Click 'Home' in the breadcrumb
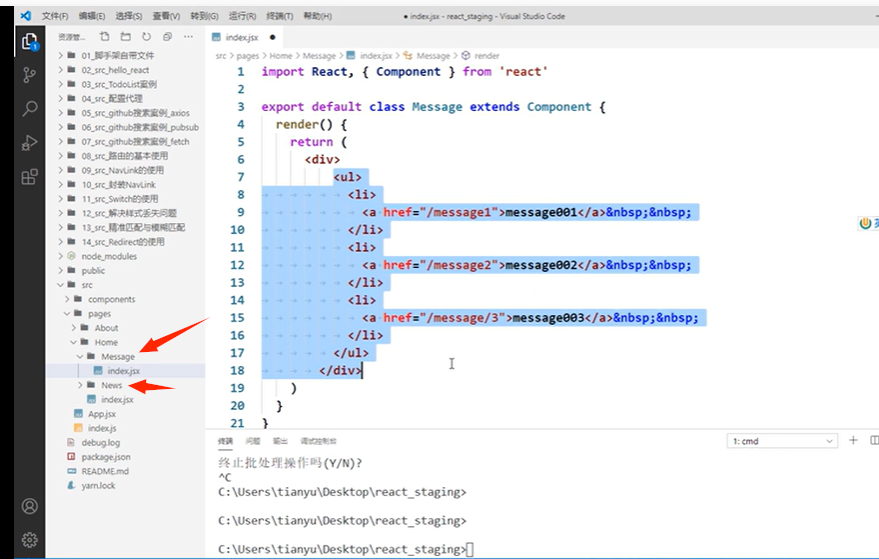879x559 pixels. point(281,56)
